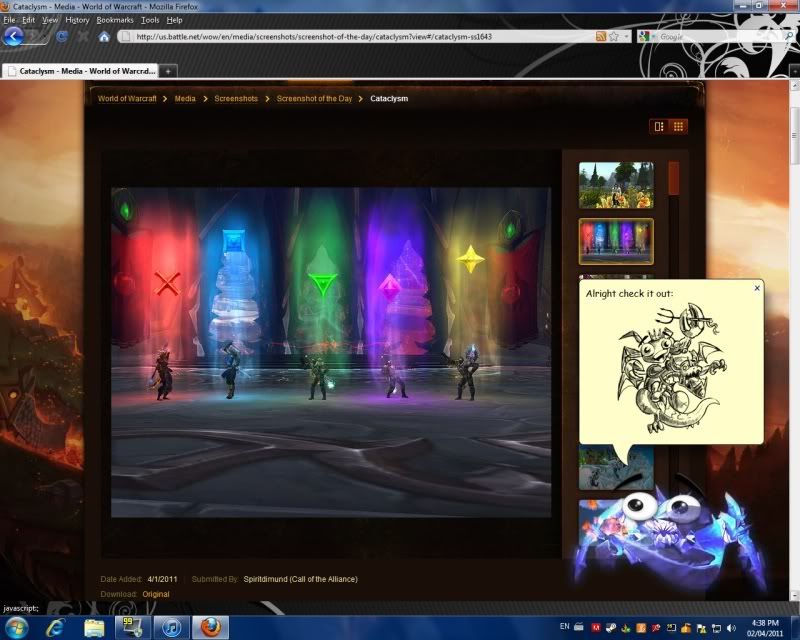Open iTunes from the taskbar
The width and height of the screenshot is (800, 640).
(172, 628)
